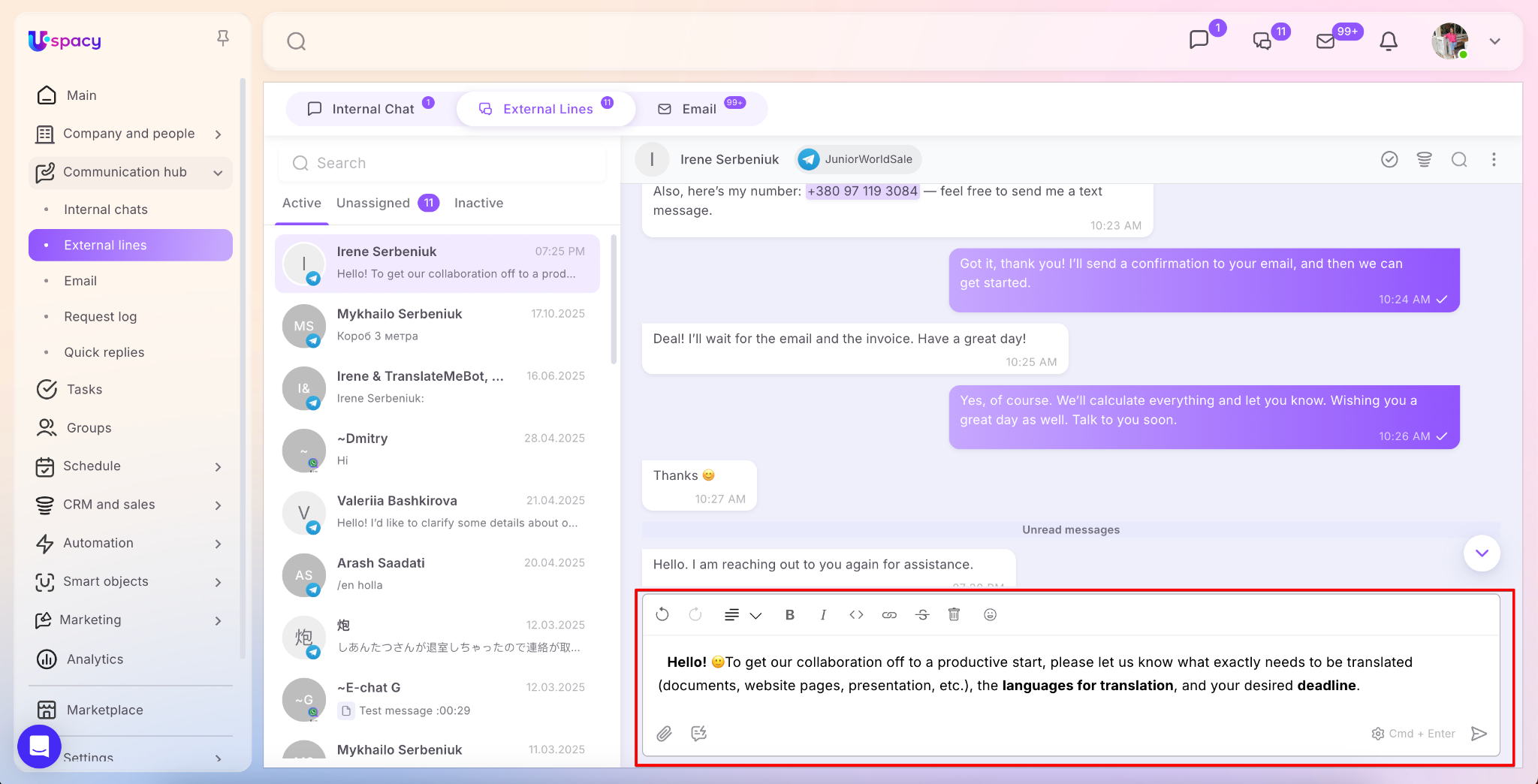Image resolution: width=1538 pixels, height=784 pixels.
Task: Click the phone number link +380 97 119 3084
Action: point(862,191)
